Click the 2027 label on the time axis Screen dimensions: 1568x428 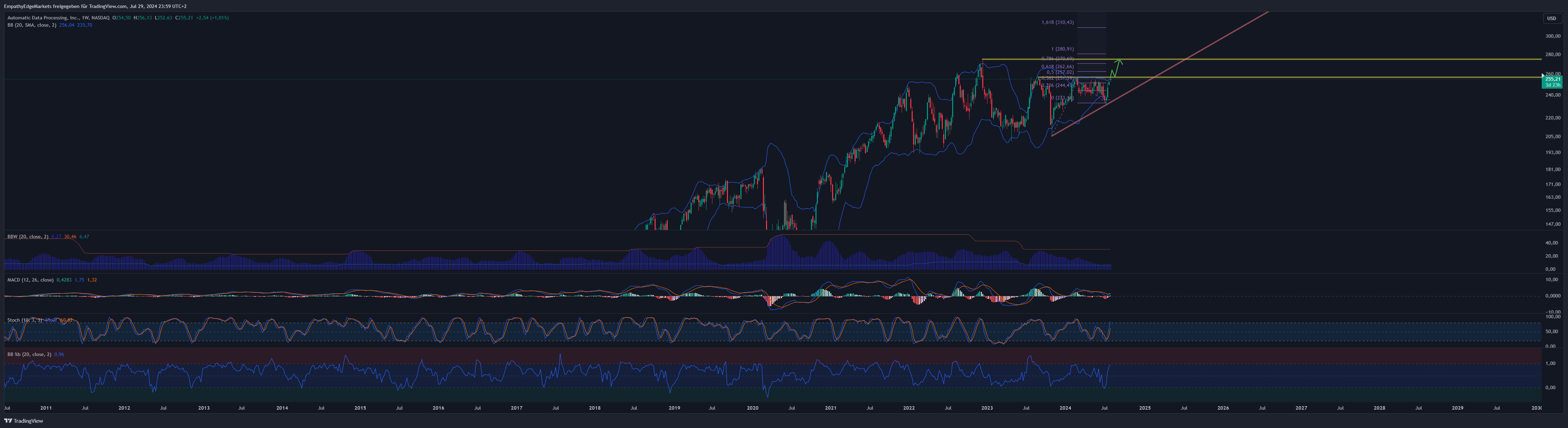[1301, 408]
